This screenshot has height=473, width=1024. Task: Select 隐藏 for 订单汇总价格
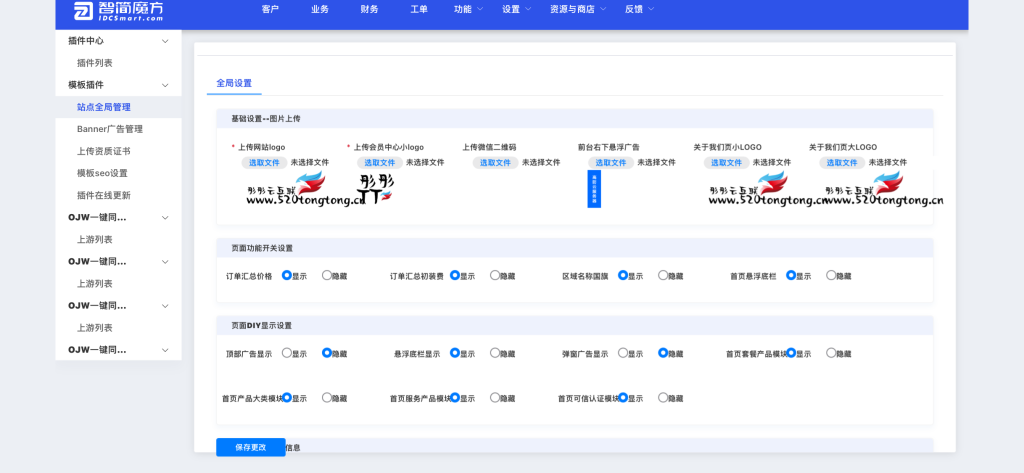pyautogui.click(x=327, y=275)
